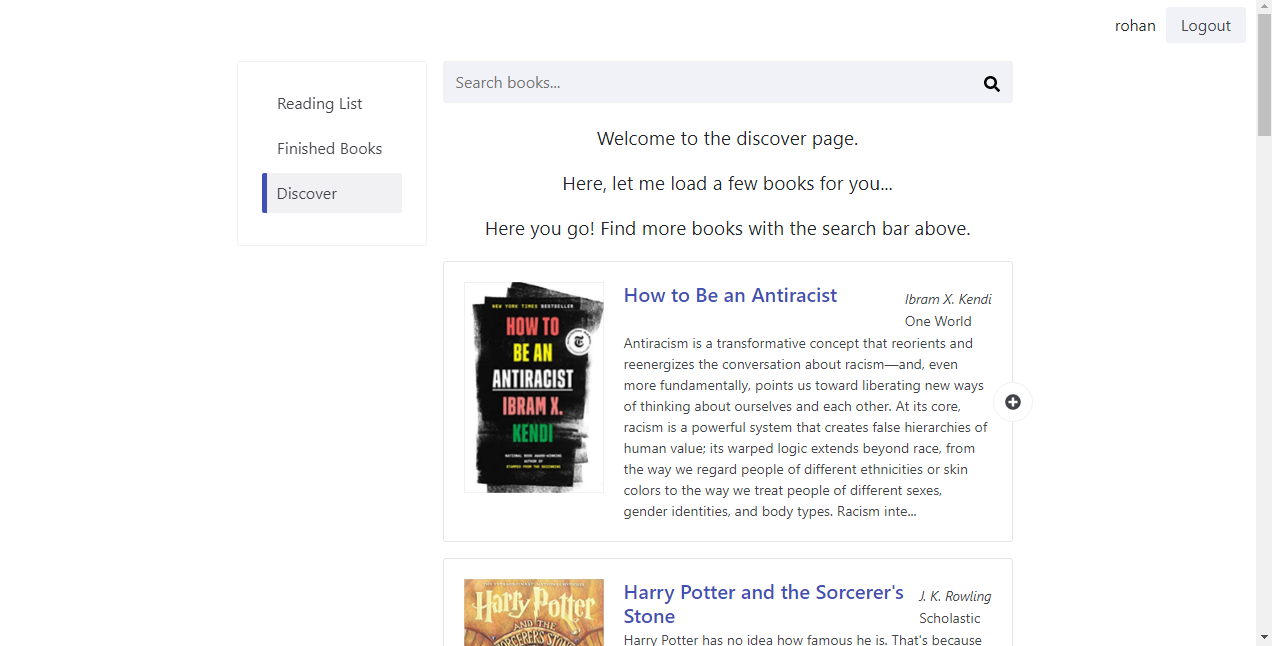Click author name Ibram X. Kendi
The height and width of the screenshot is (646, 1272).
(x=947, y=299)
